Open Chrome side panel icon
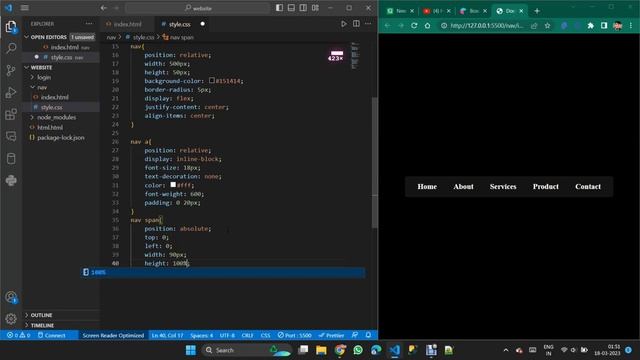 604,25
